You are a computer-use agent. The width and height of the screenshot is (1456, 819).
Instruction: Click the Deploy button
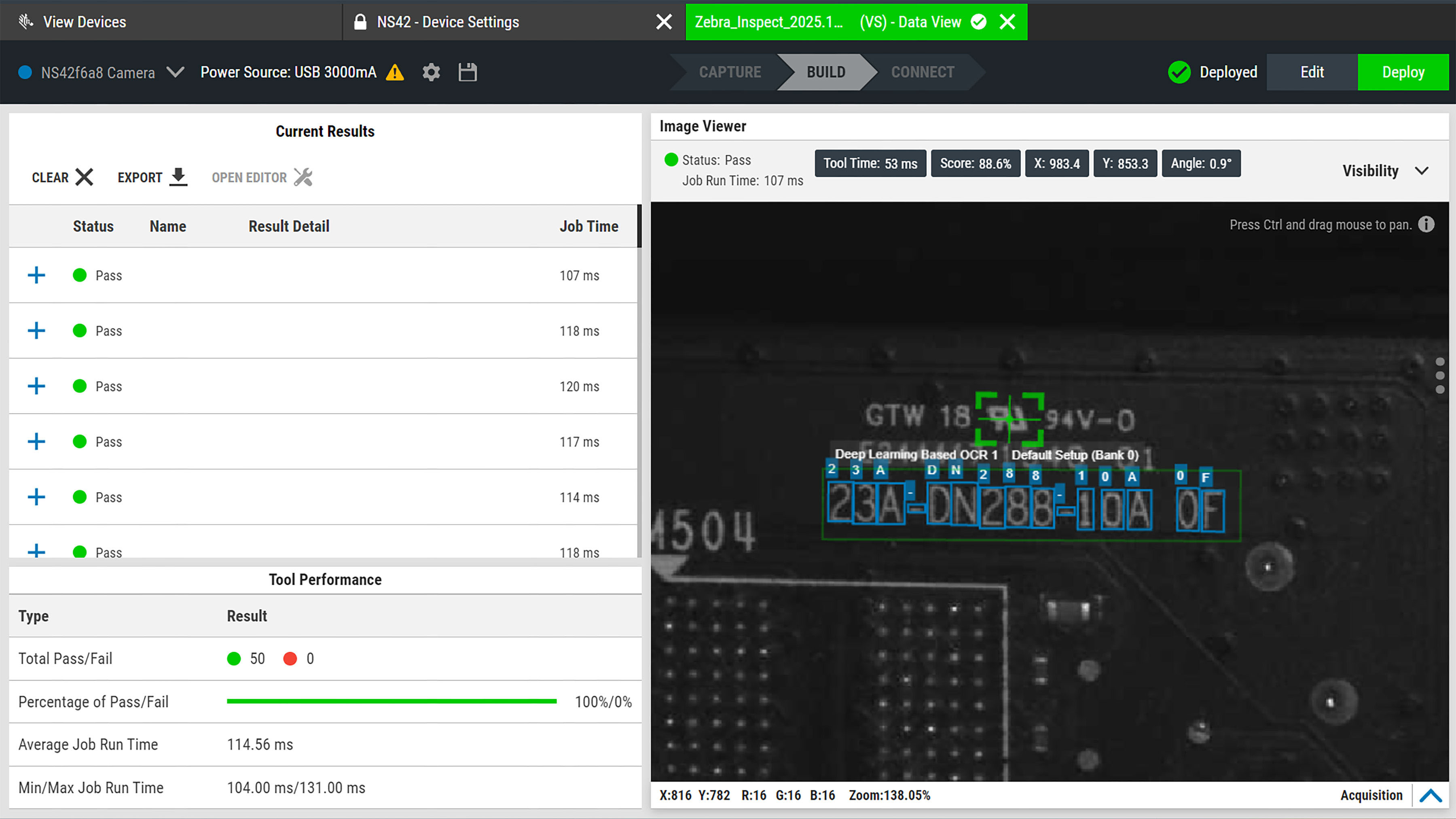click(1403, 72)
